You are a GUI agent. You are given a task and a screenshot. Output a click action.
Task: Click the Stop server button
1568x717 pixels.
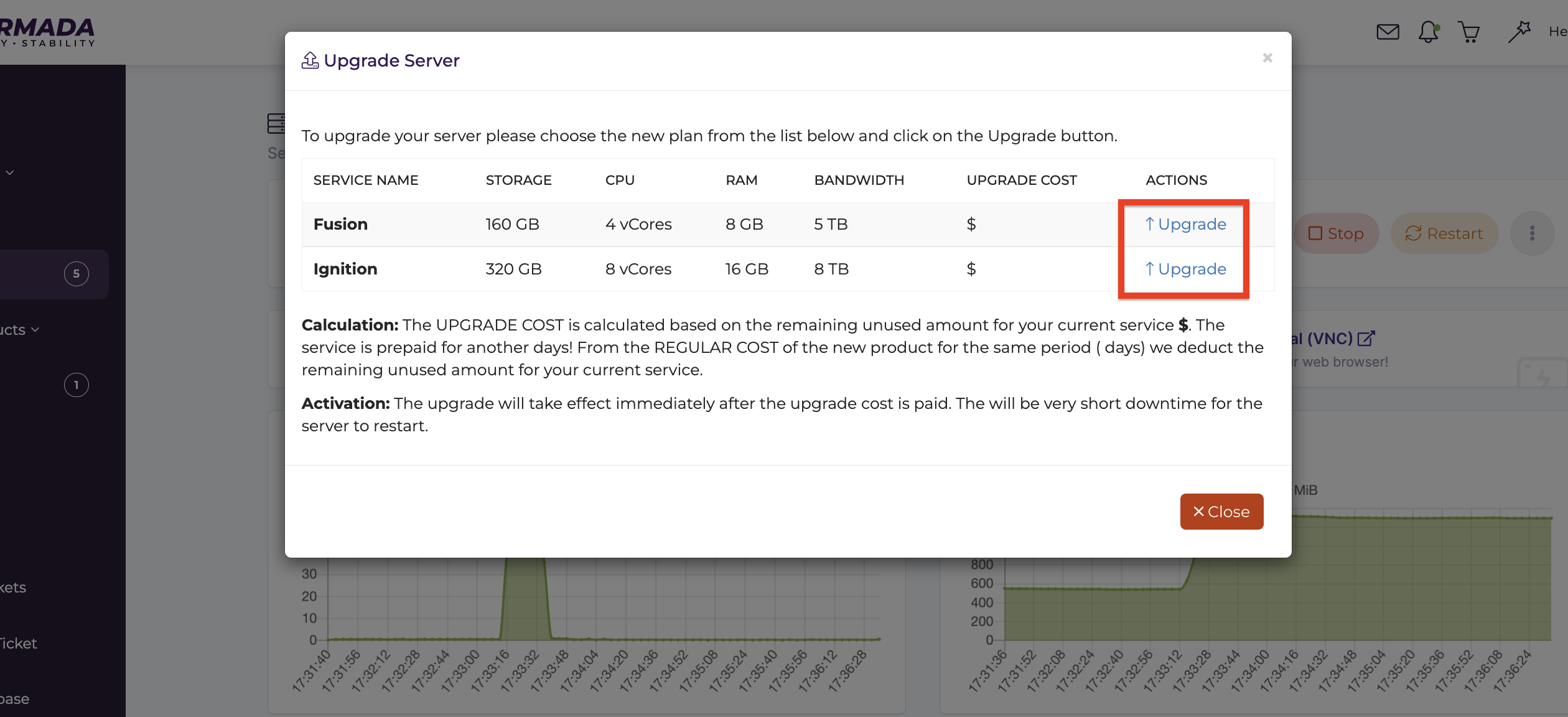(1337, 233)
